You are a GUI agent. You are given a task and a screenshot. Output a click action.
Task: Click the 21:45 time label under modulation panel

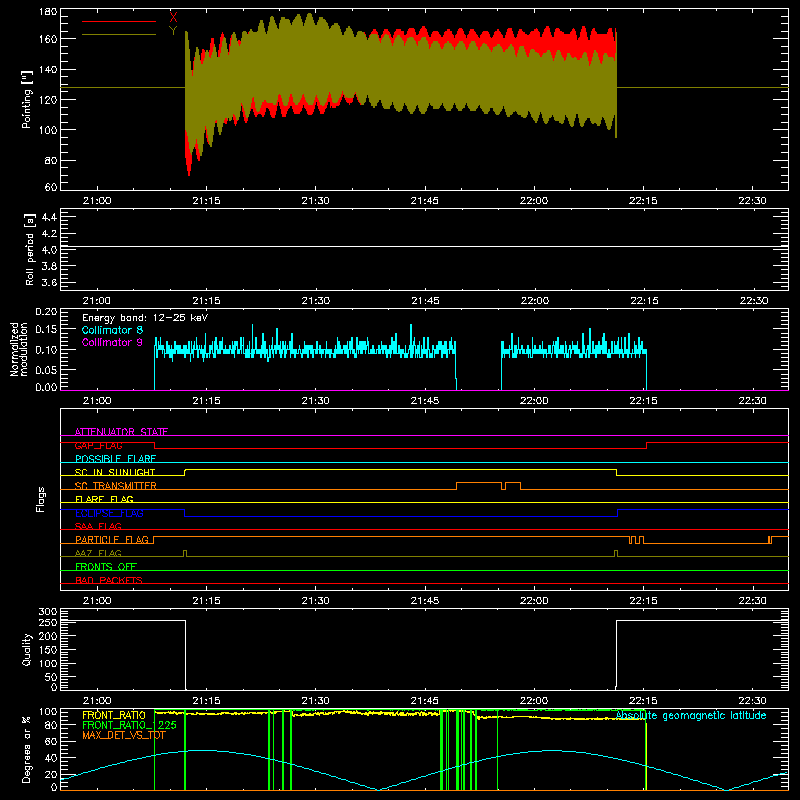(x=425, y=401)
